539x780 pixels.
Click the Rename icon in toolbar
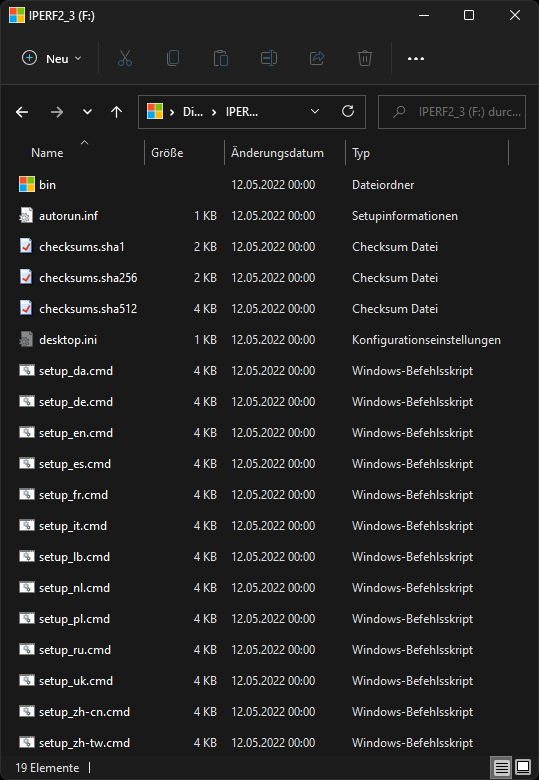[269, 58]
